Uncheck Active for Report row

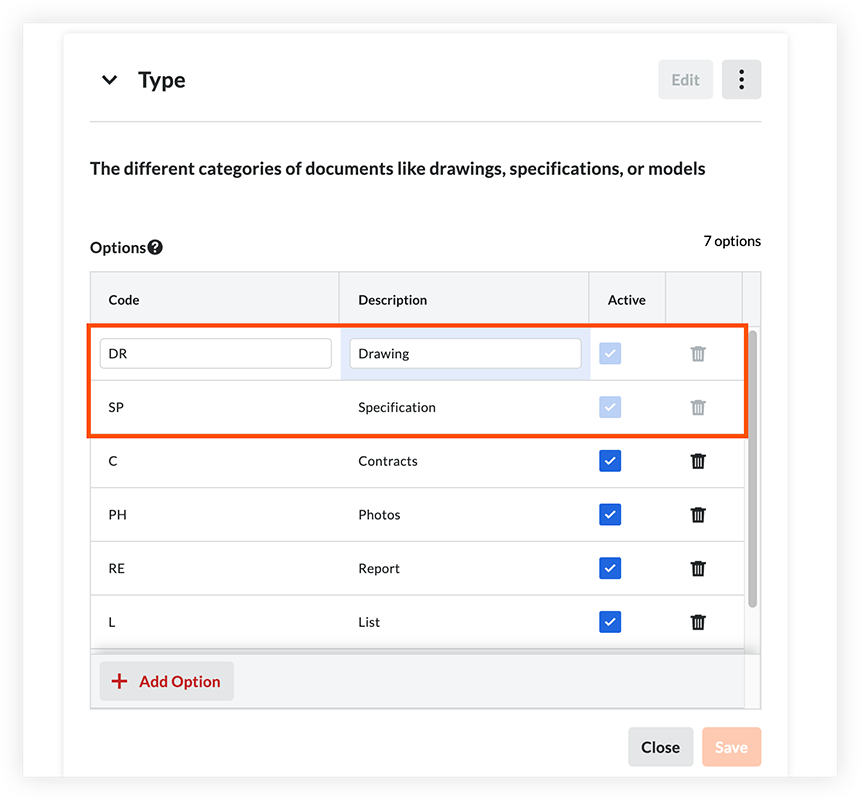coord(610,569)
